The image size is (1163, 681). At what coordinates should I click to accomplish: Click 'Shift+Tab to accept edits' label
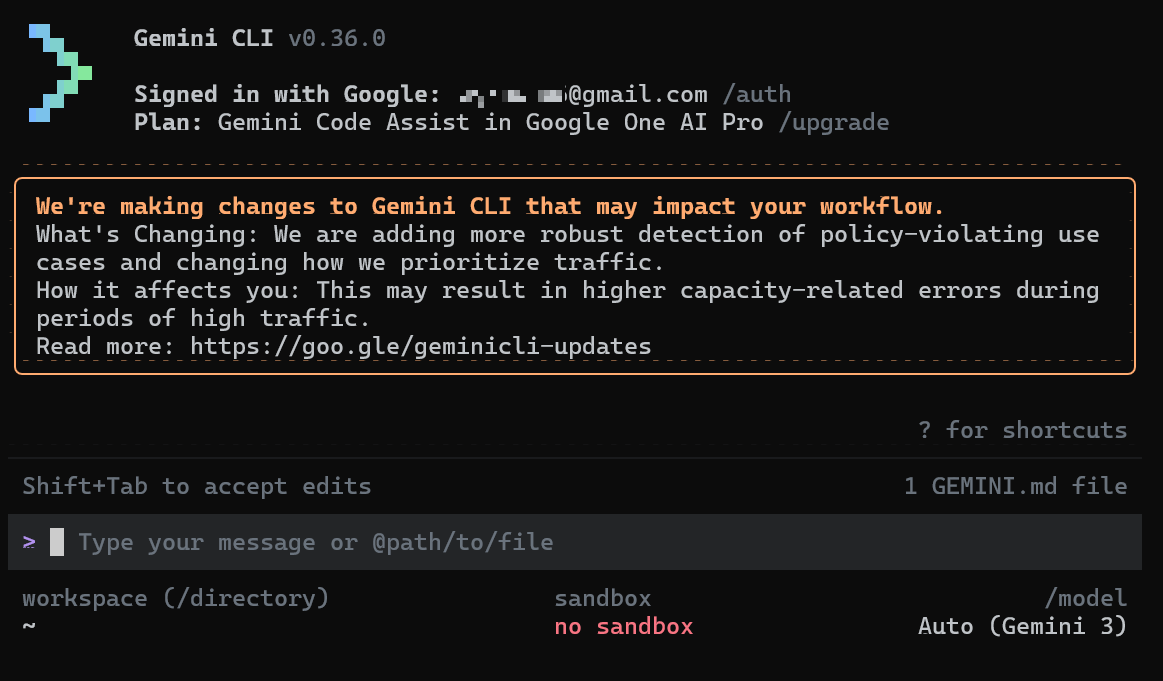(197, 487)
